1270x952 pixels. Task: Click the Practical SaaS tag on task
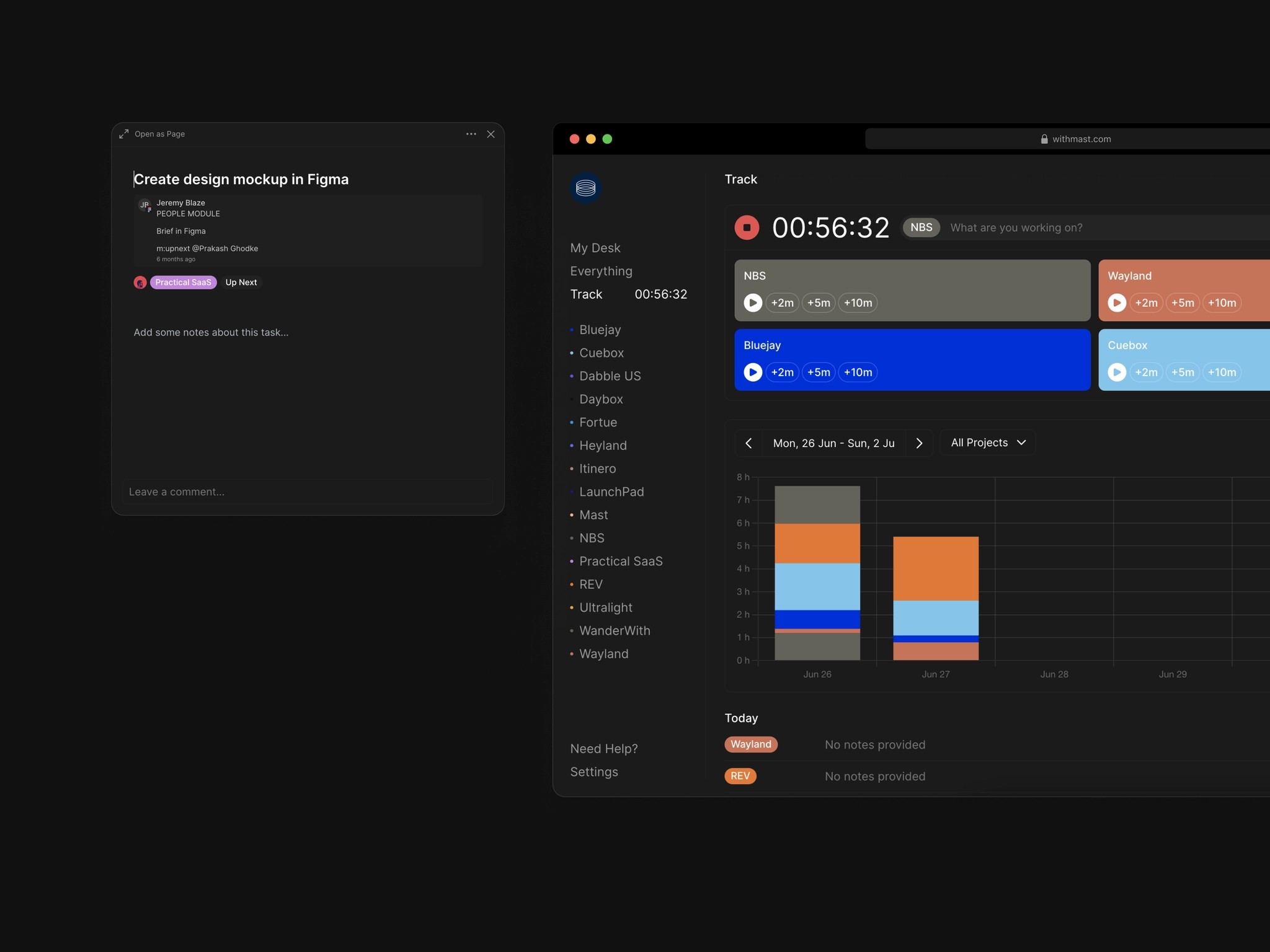click(183, 283)
